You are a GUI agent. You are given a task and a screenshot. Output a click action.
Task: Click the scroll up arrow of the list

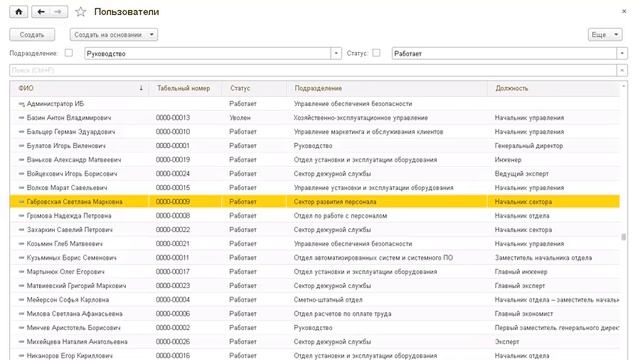tap(623, 86)
